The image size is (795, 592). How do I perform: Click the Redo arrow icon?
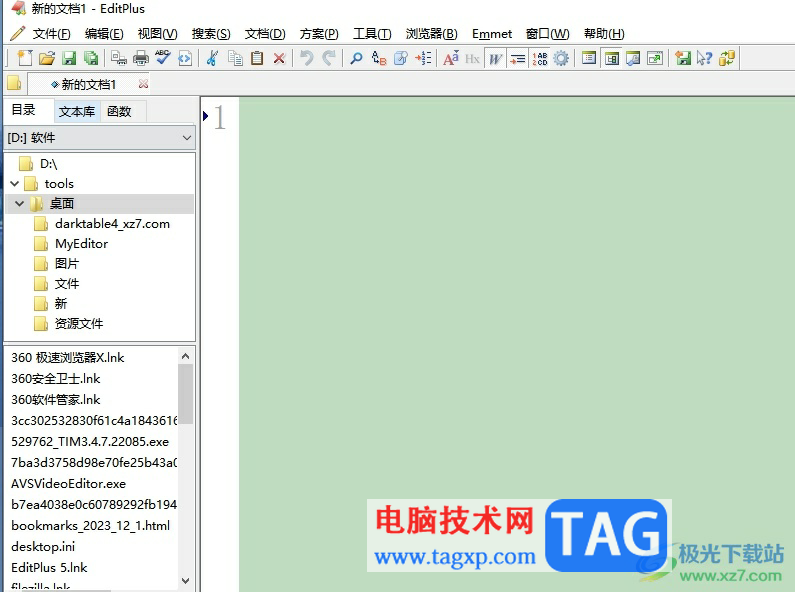tap(329, 58)
